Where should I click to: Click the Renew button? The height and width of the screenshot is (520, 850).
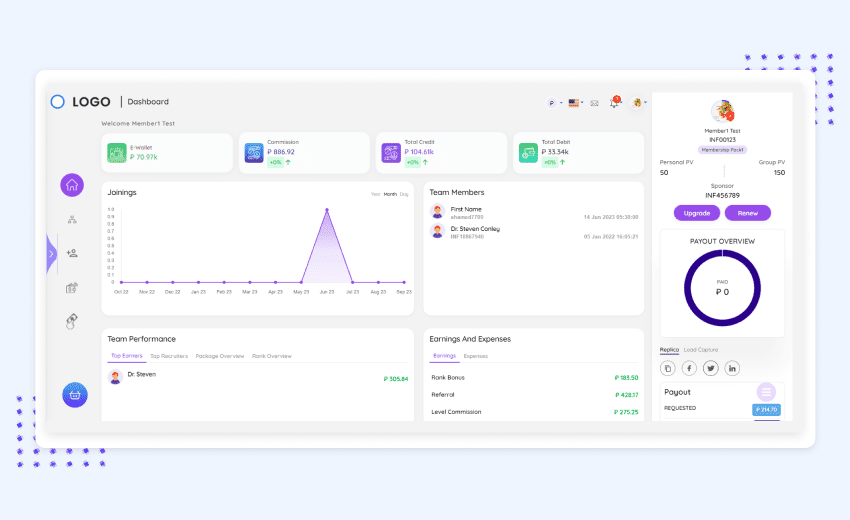coord(748,213)
